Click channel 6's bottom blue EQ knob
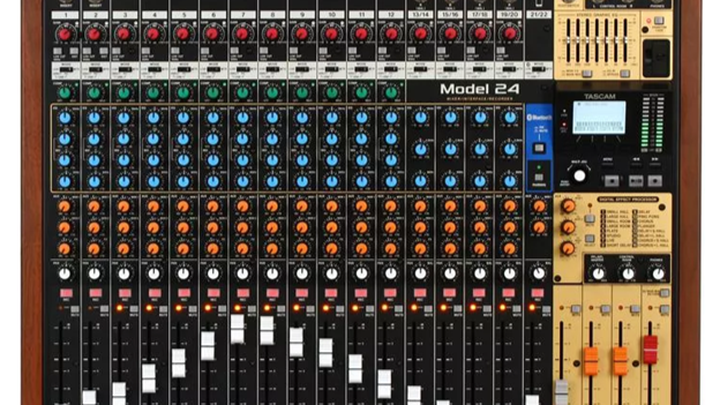The height and width of the screenshot is (405, 720). pyautogui.click(x=213, y=181)
